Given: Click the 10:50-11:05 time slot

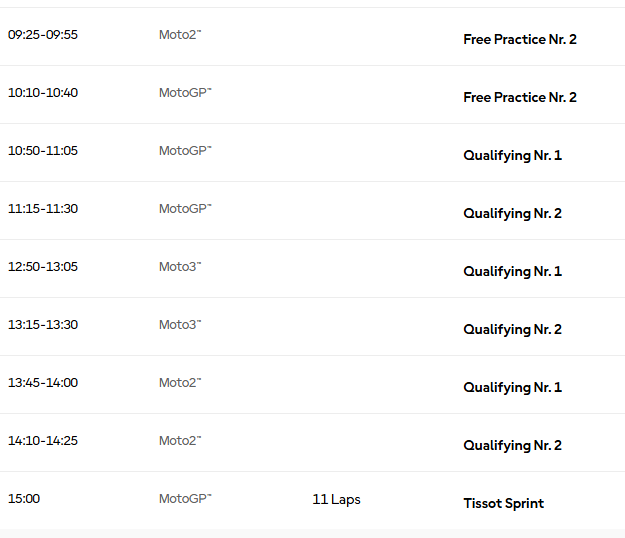Looking at the screenshot, I should click(x=43, y=151).
